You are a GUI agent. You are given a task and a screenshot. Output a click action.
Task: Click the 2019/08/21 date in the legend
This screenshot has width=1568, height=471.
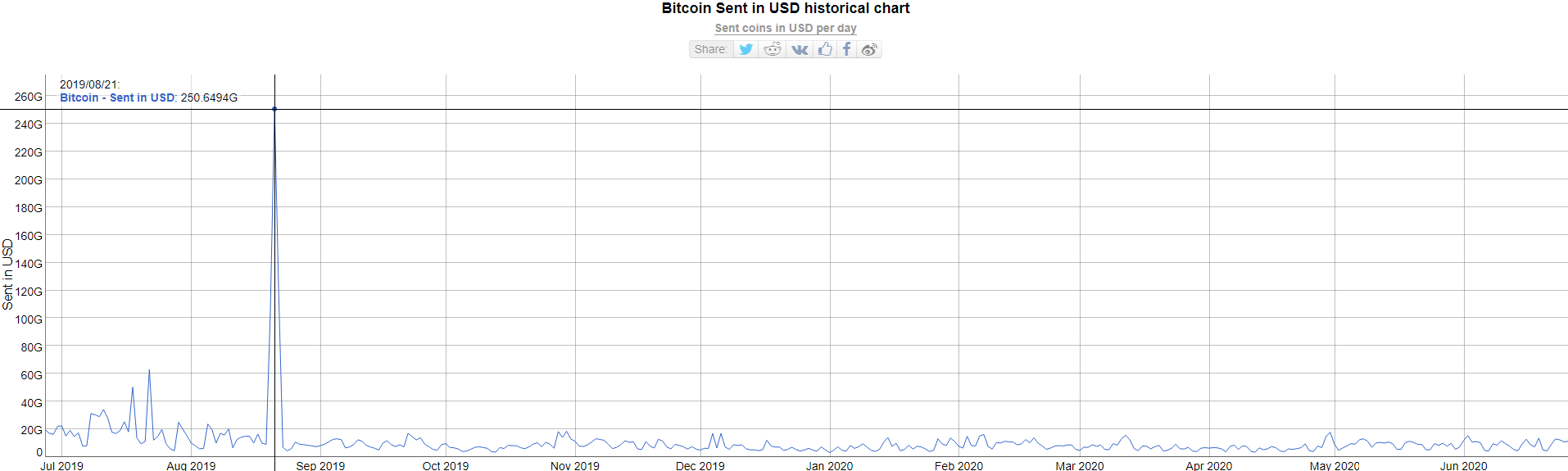click(x=89, y=84)
